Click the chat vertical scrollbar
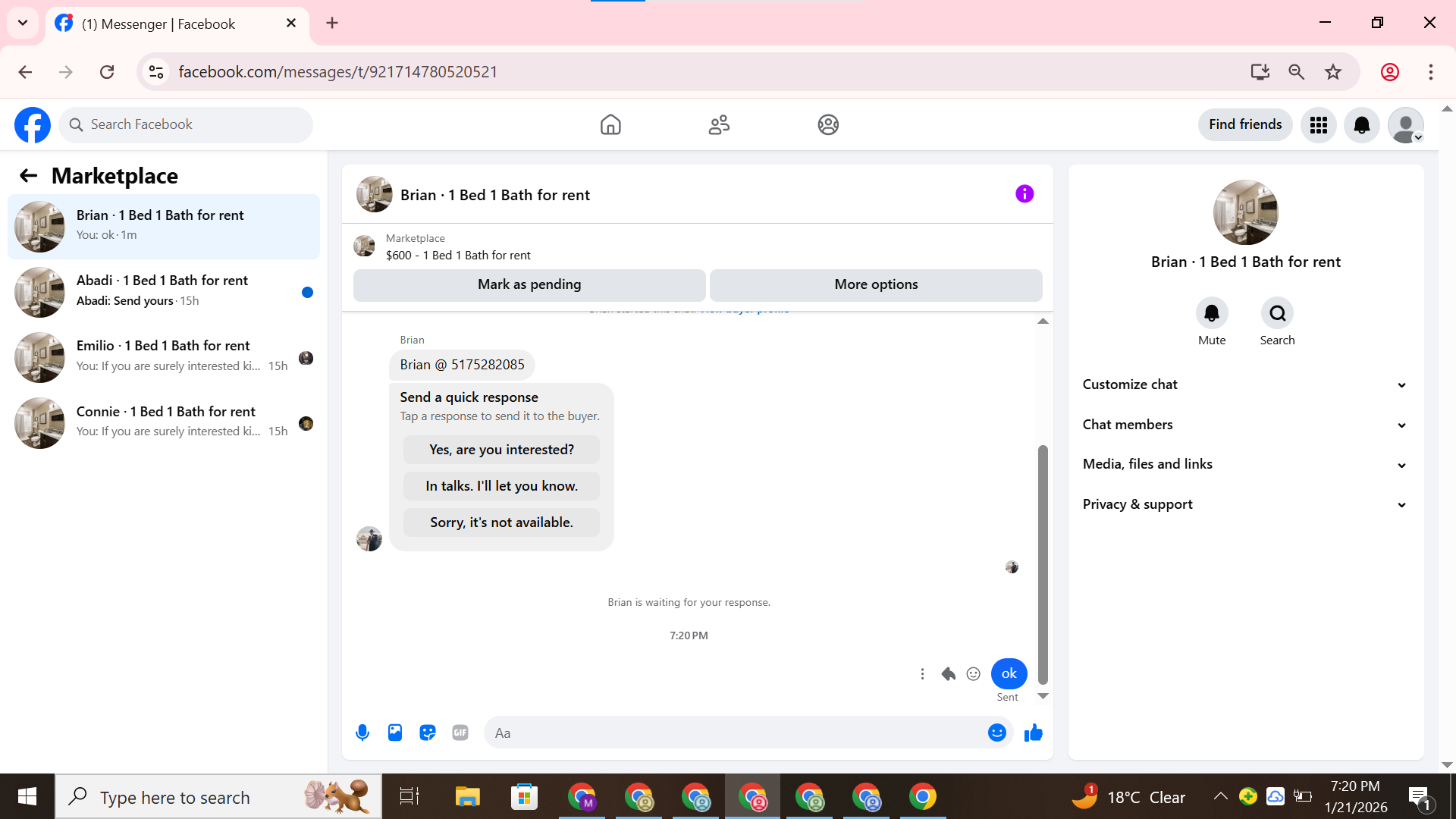 point(1043,564)
